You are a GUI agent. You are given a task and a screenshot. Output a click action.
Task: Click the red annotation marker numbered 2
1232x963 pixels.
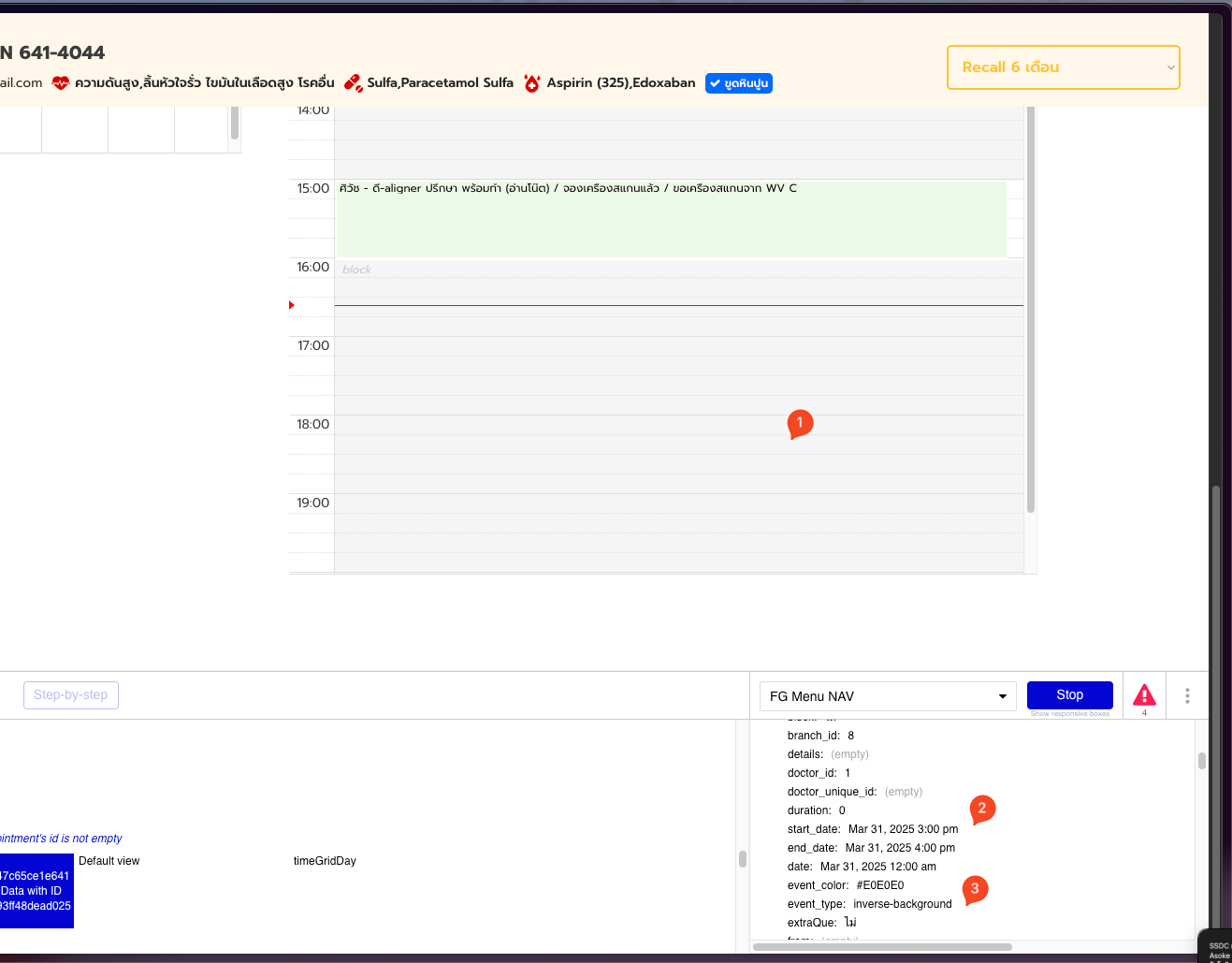coord(981,810)
